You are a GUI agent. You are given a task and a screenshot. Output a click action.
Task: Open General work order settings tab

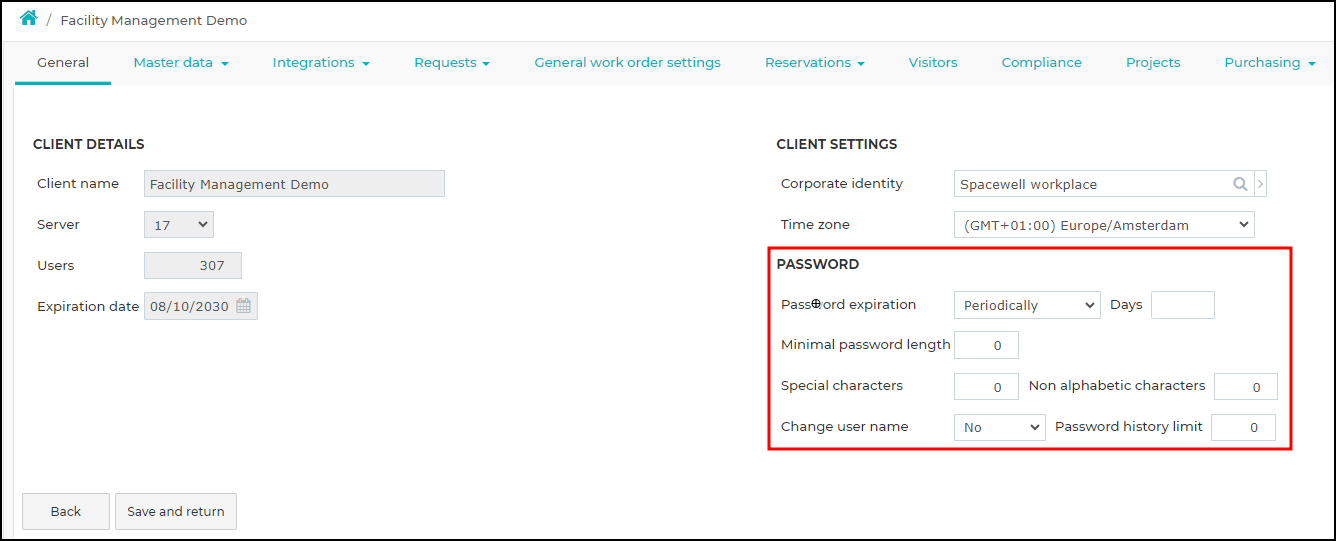pos(627,63)
